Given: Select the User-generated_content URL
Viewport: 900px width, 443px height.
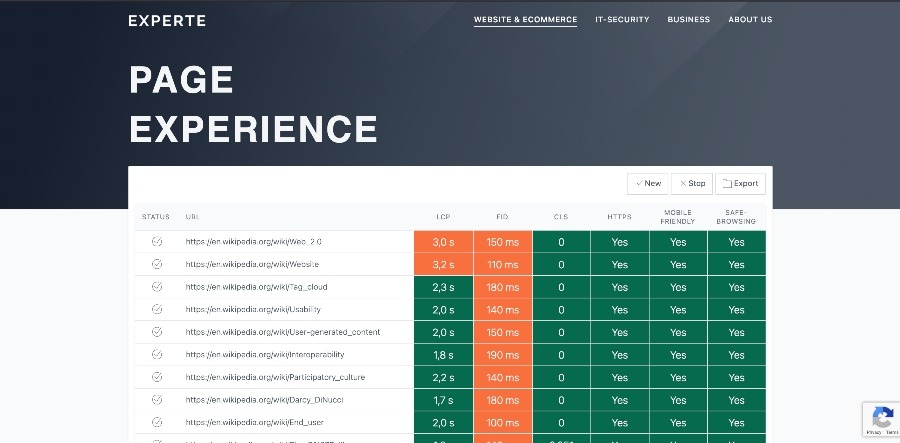Looking at the screenshot, I should coord(282,332).
